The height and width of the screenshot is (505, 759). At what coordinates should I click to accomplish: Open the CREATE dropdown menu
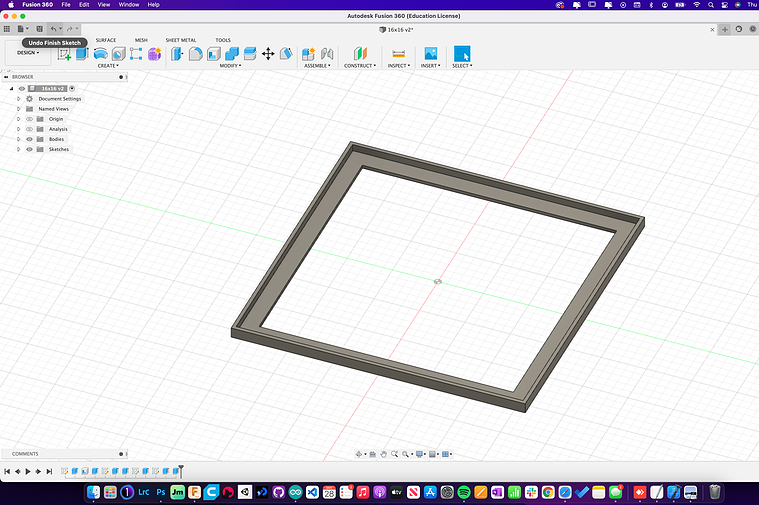point(108,66)
